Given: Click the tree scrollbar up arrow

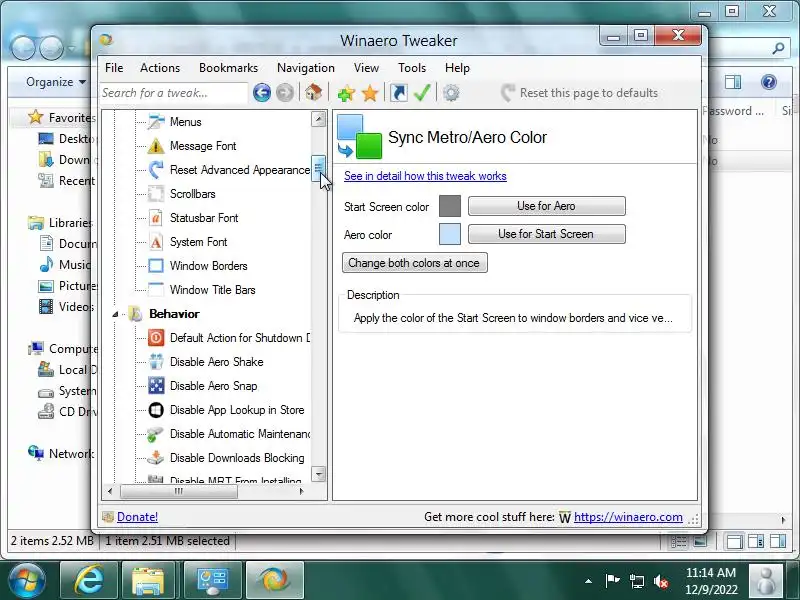Looking at the screenshot, I should pos(318,119).
